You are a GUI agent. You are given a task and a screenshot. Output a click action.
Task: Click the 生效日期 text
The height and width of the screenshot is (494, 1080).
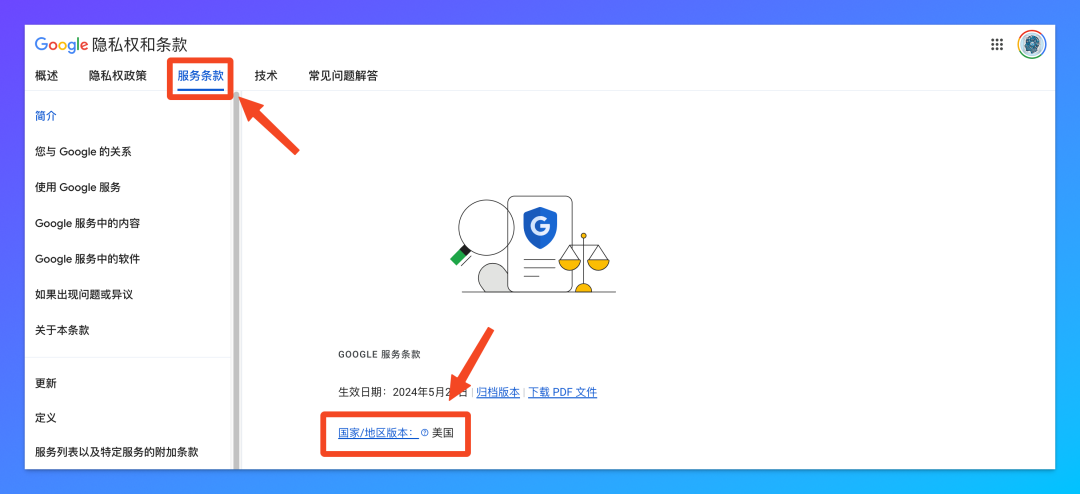(x=404, y=393)
